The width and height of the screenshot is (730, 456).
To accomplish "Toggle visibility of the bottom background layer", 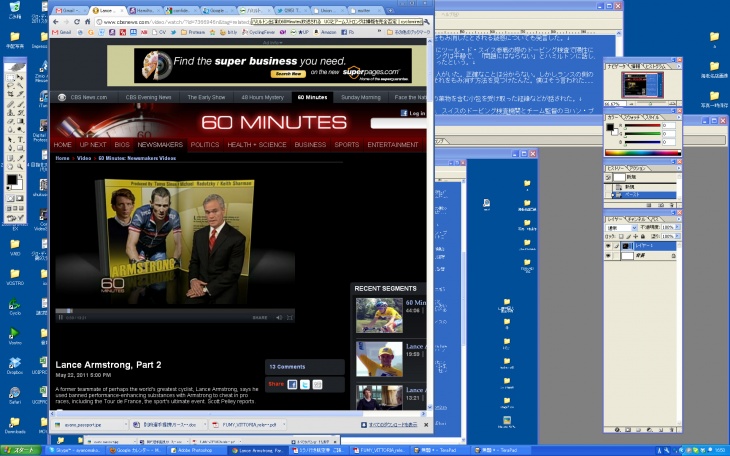I will coord(608,255).
